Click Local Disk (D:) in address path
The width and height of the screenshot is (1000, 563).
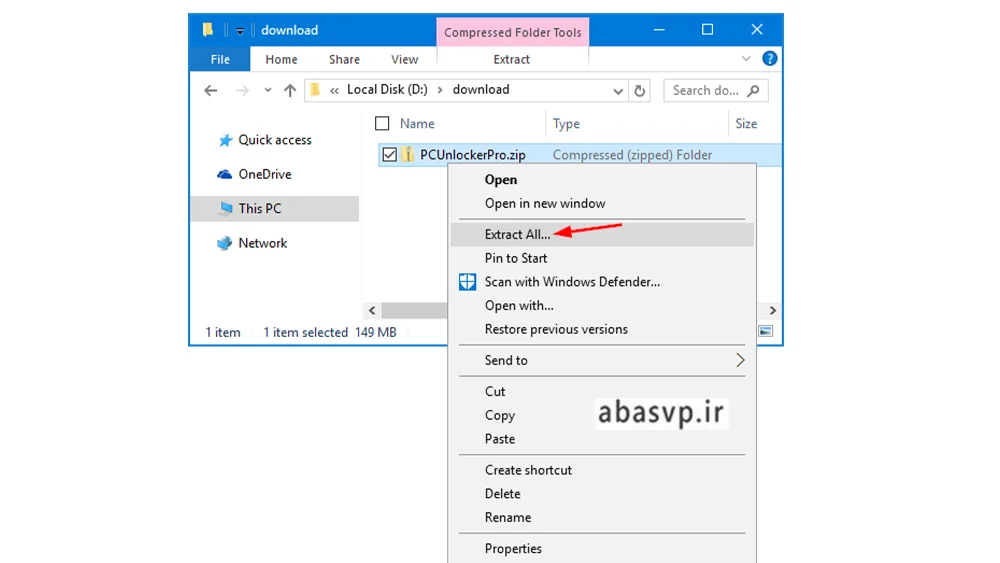(x=387, y=90)
